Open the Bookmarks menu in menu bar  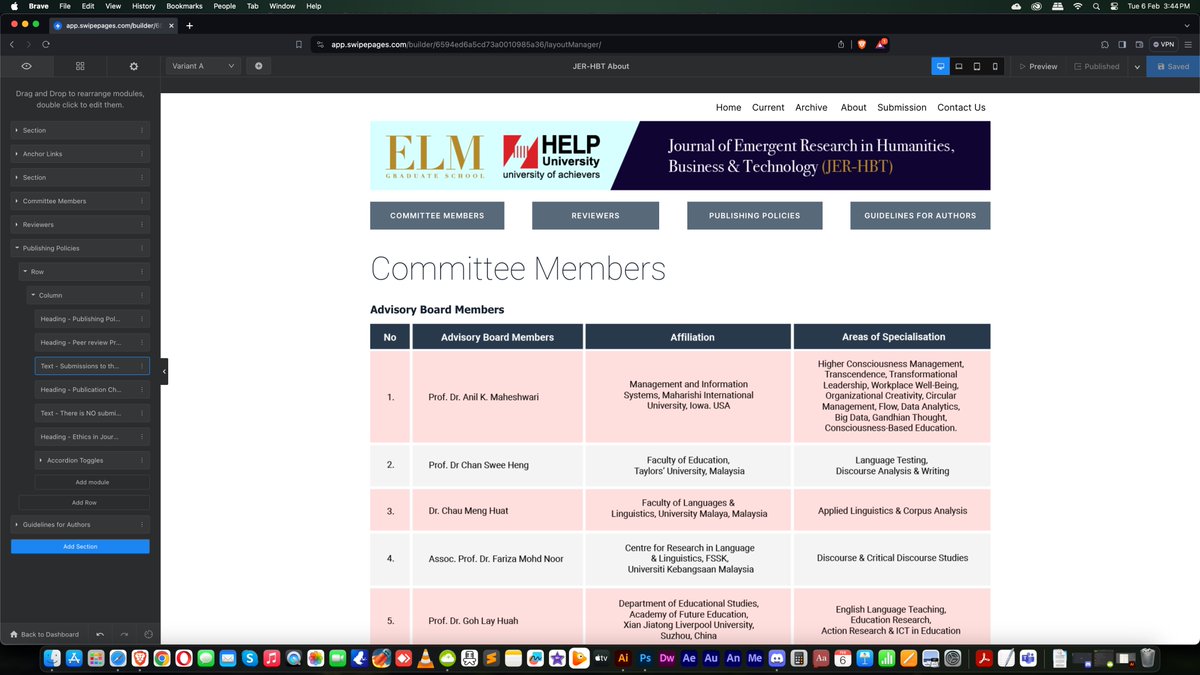coord(184,6)
